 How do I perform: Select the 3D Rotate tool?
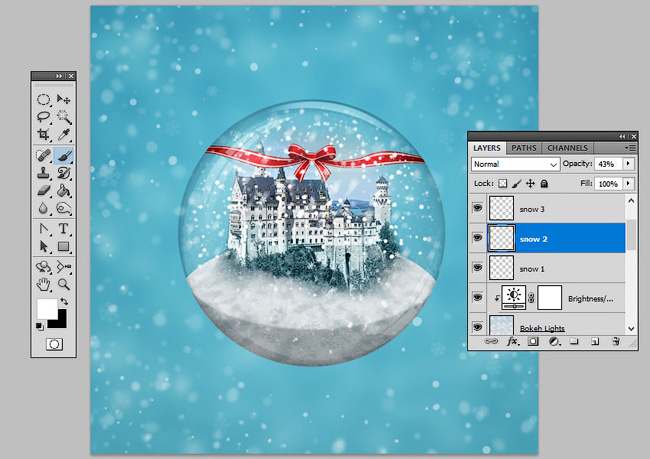click(x=44, y=267)
